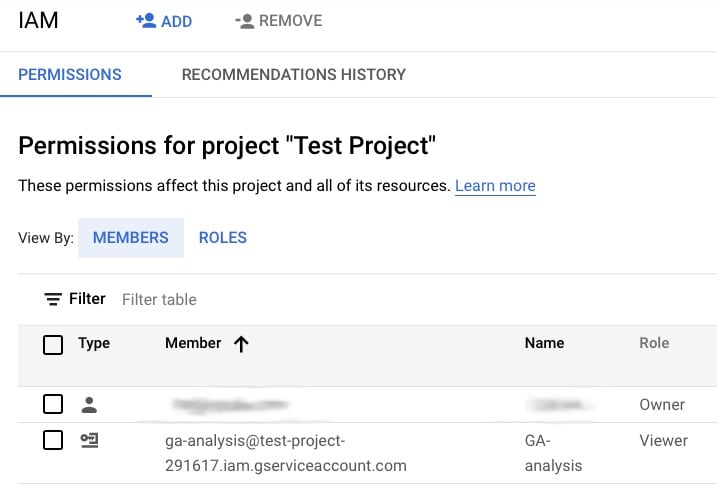This screenshot has height=496, width=717.
Task: Open the Learn more link
Action: [x=495, y=186]
